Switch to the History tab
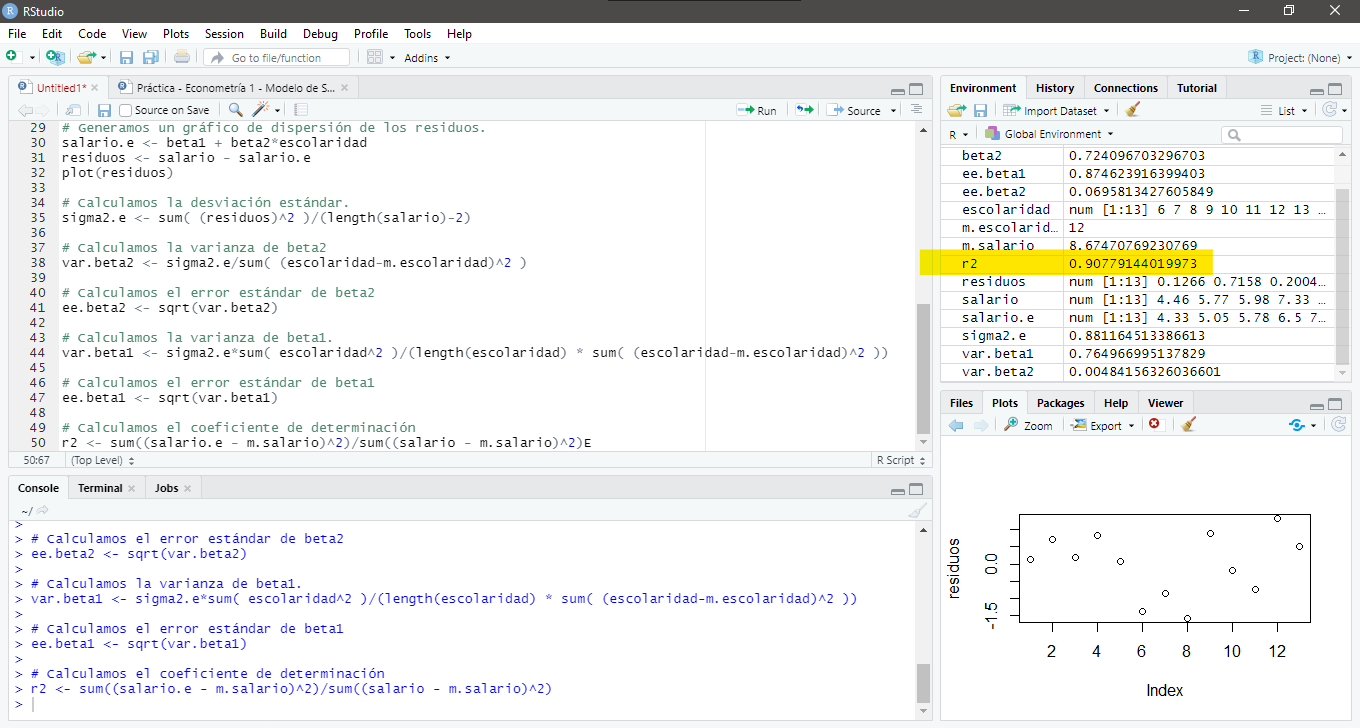 click(1054, 88)
